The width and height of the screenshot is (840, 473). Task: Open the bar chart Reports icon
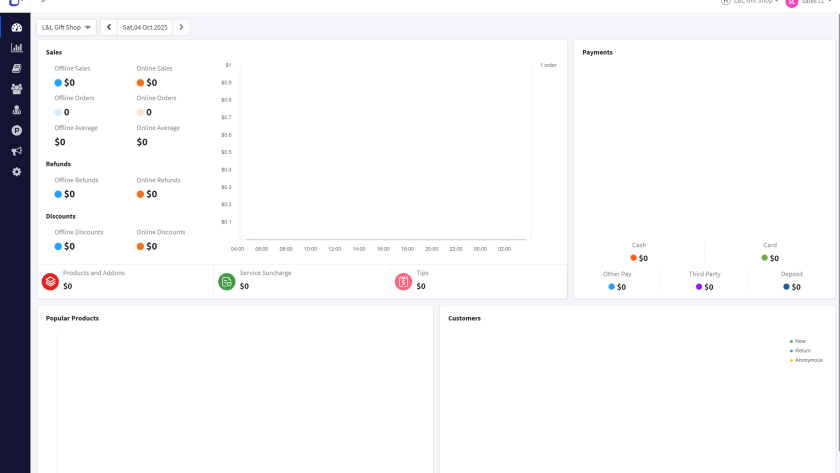pos(16,48)
